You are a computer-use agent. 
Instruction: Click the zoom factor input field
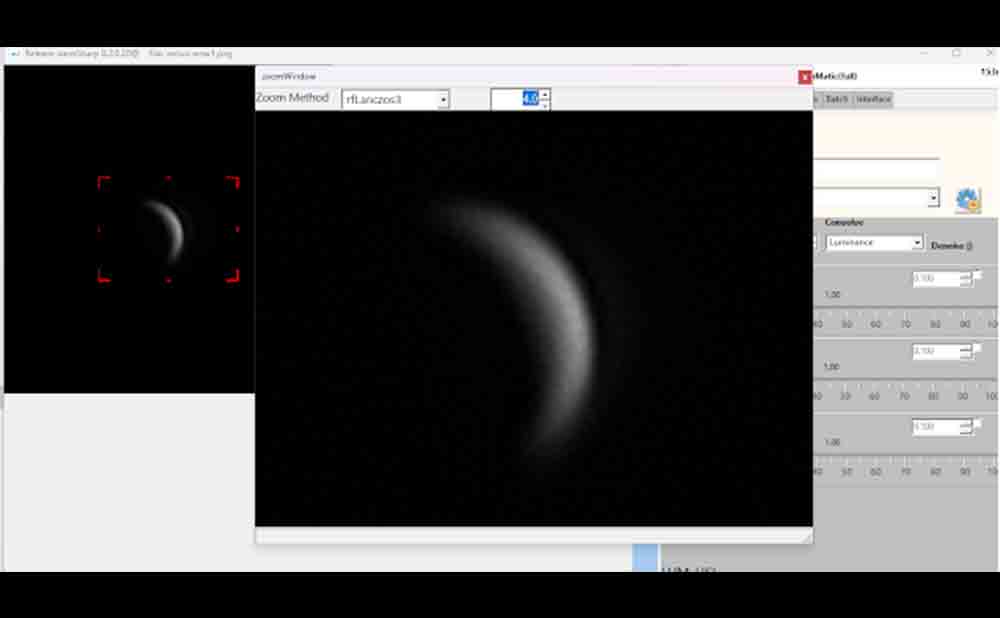point(515,99)
